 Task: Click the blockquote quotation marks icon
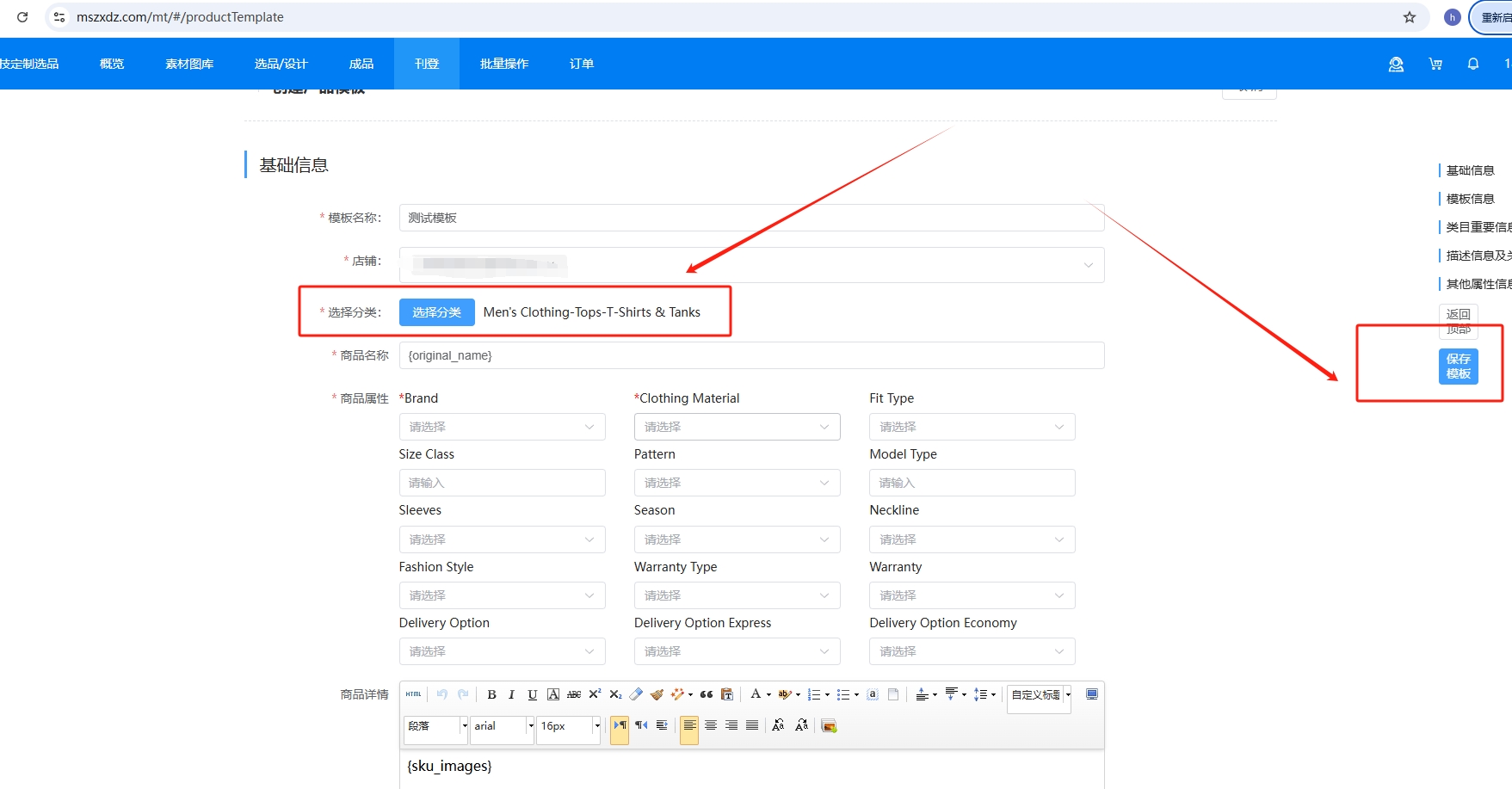[707, 694]
